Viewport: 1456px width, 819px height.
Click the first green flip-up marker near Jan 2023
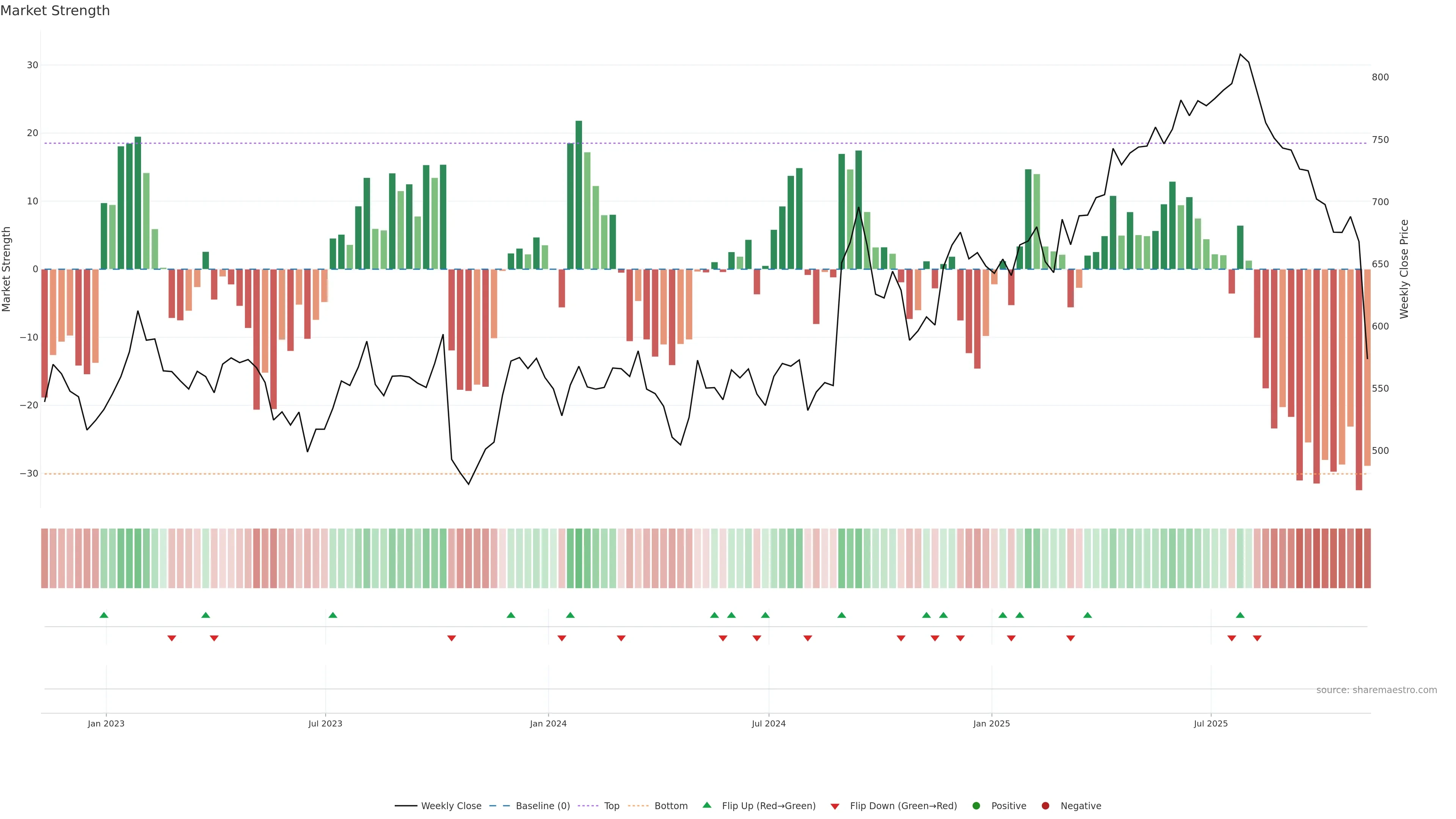[104, 615]
